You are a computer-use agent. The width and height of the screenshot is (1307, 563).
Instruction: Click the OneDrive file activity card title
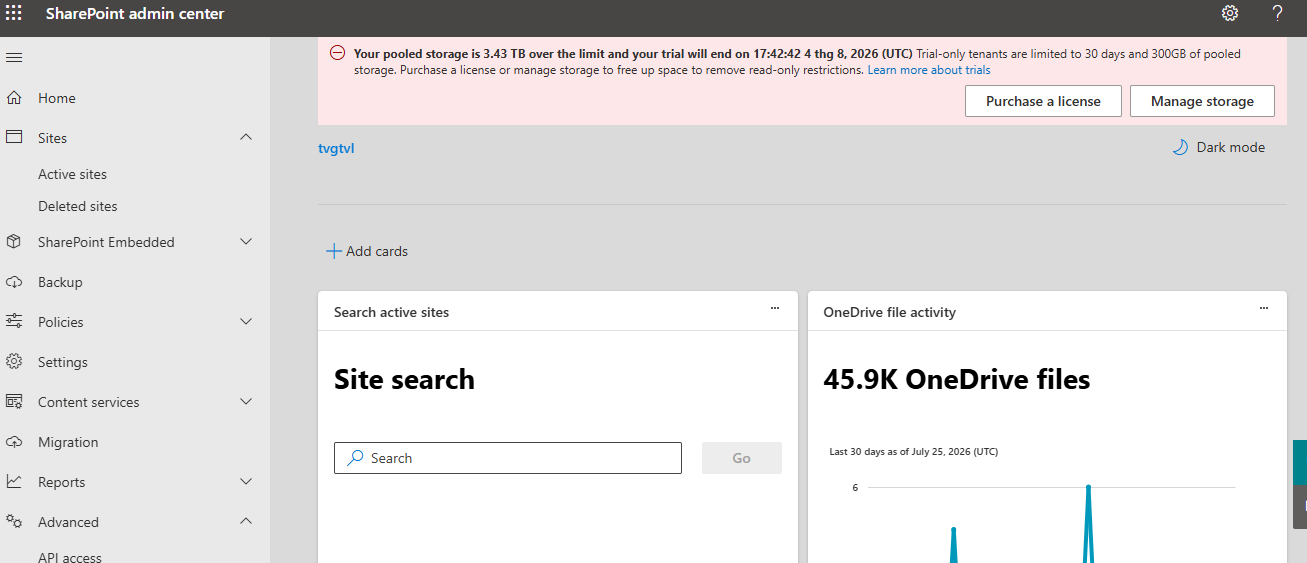click(x=889, y=312)
